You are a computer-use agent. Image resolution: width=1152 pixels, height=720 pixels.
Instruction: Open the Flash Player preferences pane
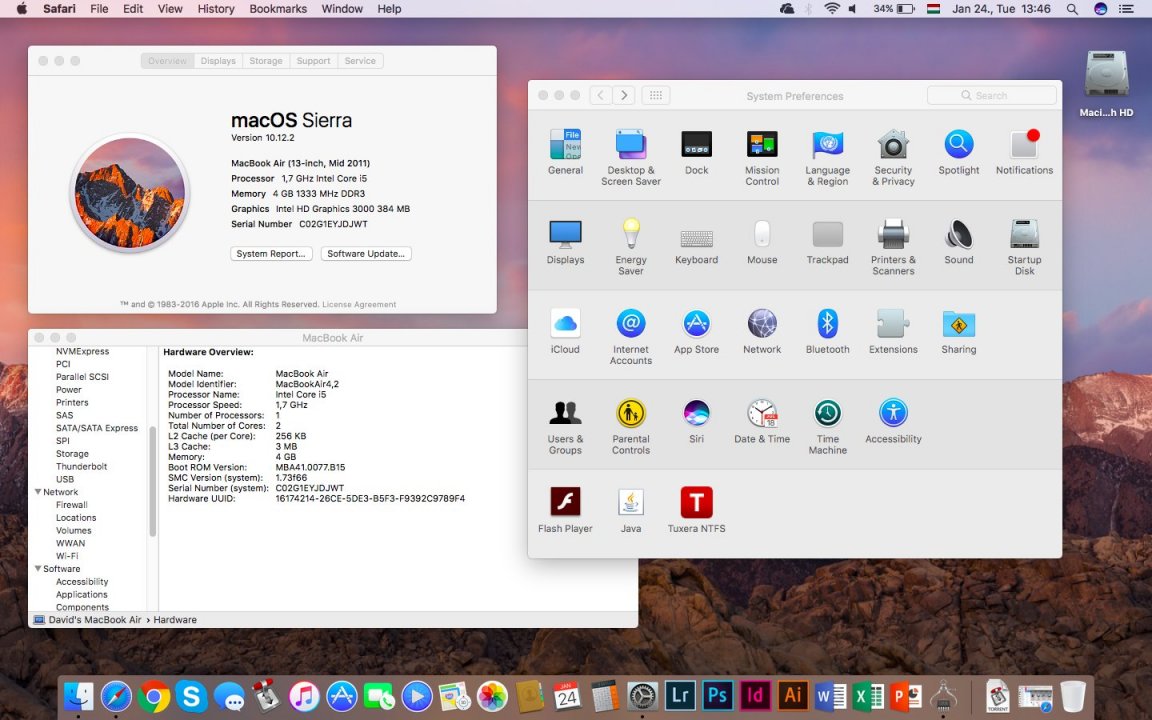pyautogui.click(x=565, y=510)
